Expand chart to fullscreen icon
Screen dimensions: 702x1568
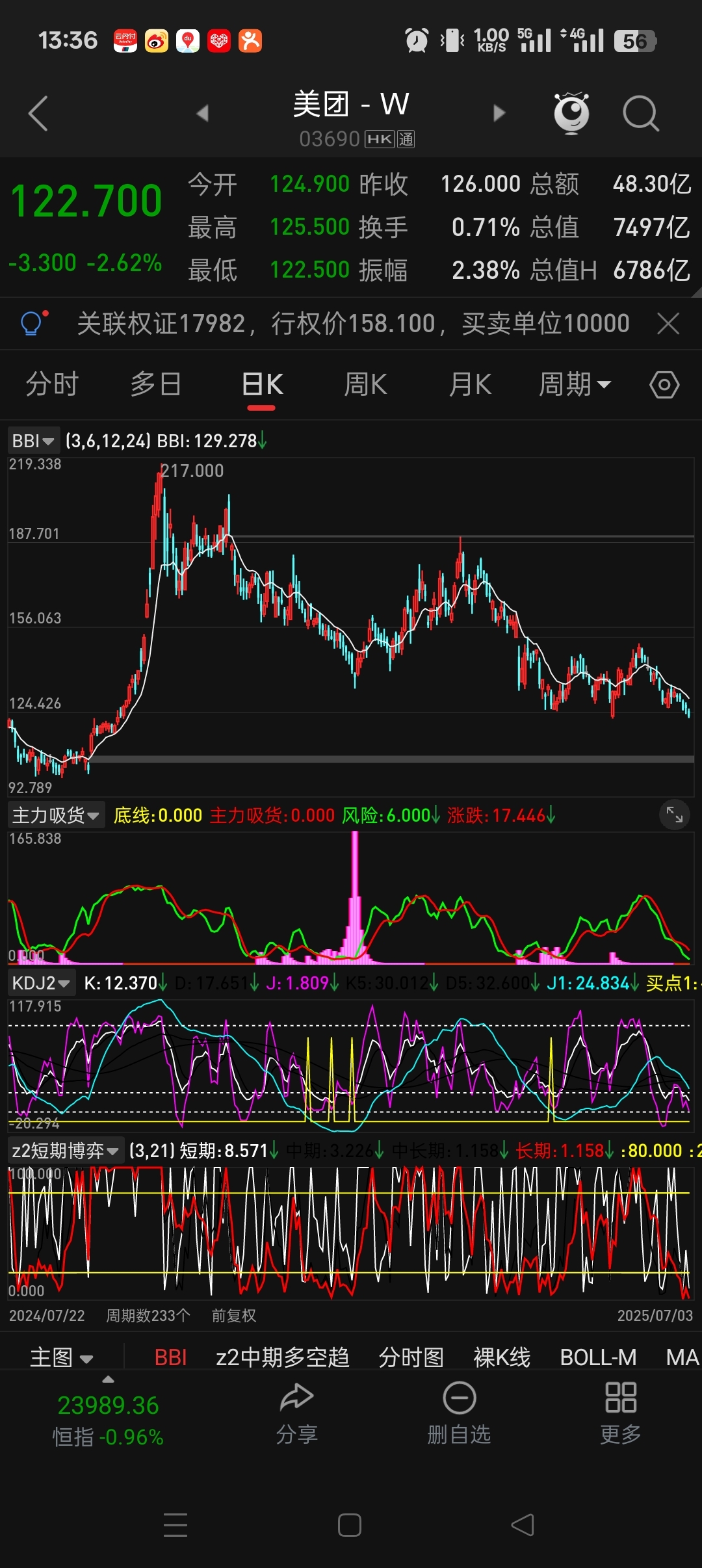pyautogui.click(x=675, y=815)
